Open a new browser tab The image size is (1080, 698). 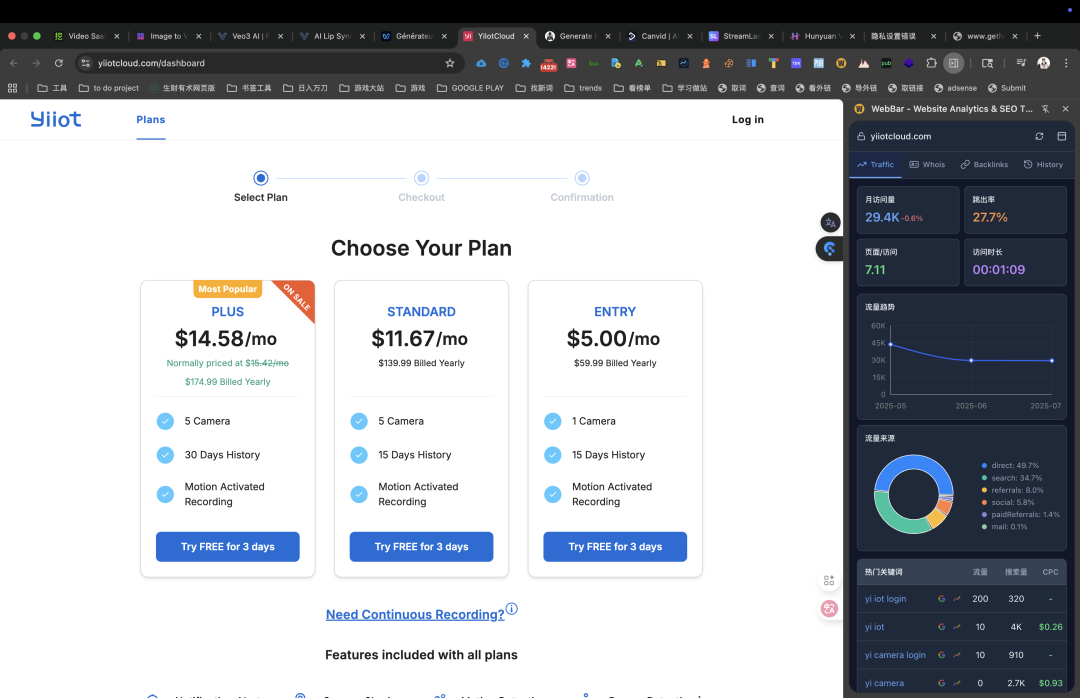pos(1037,36)
